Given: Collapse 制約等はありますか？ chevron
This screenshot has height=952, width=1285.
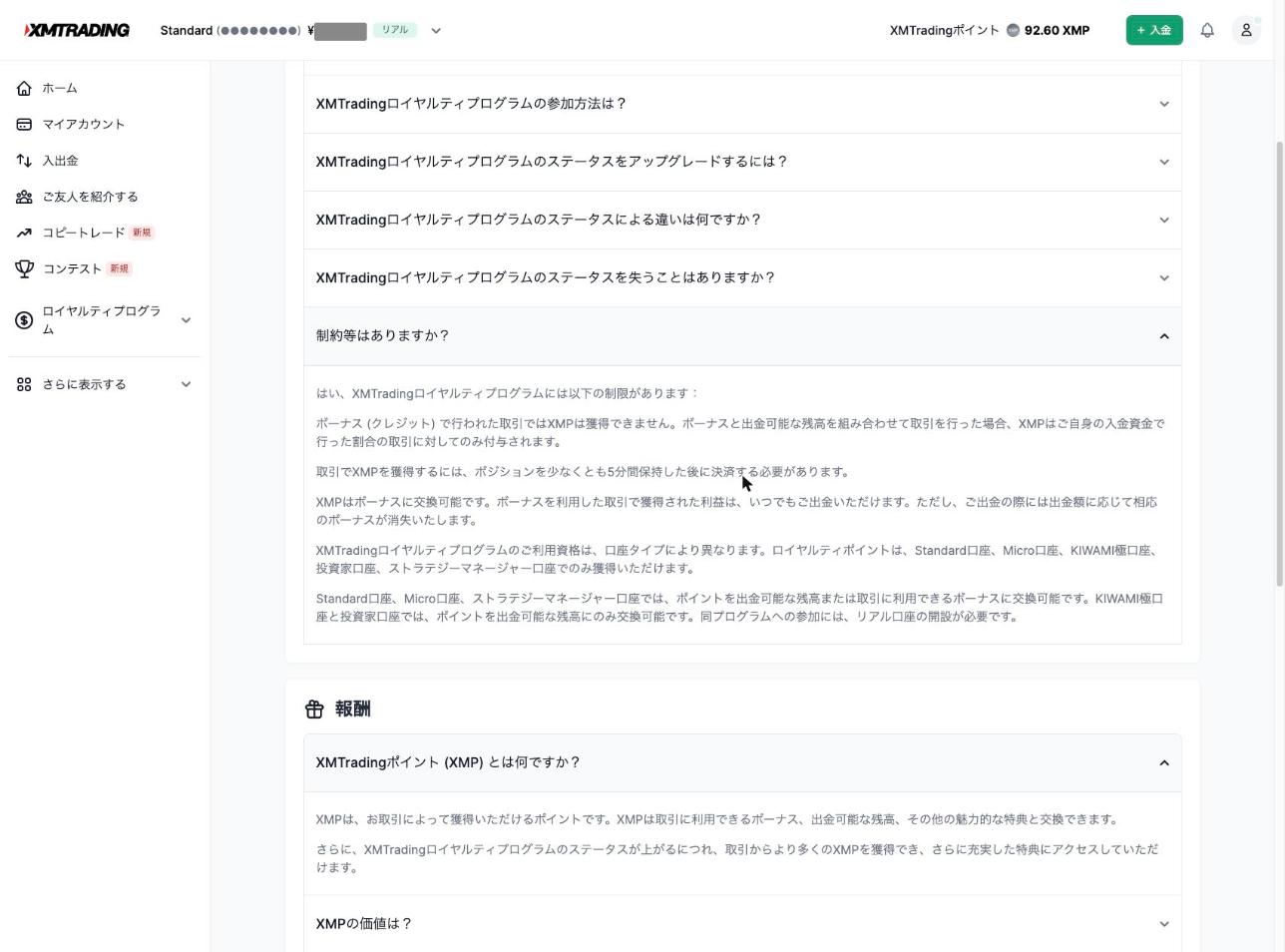Looking at the screenshot, I should point(1163,336).
